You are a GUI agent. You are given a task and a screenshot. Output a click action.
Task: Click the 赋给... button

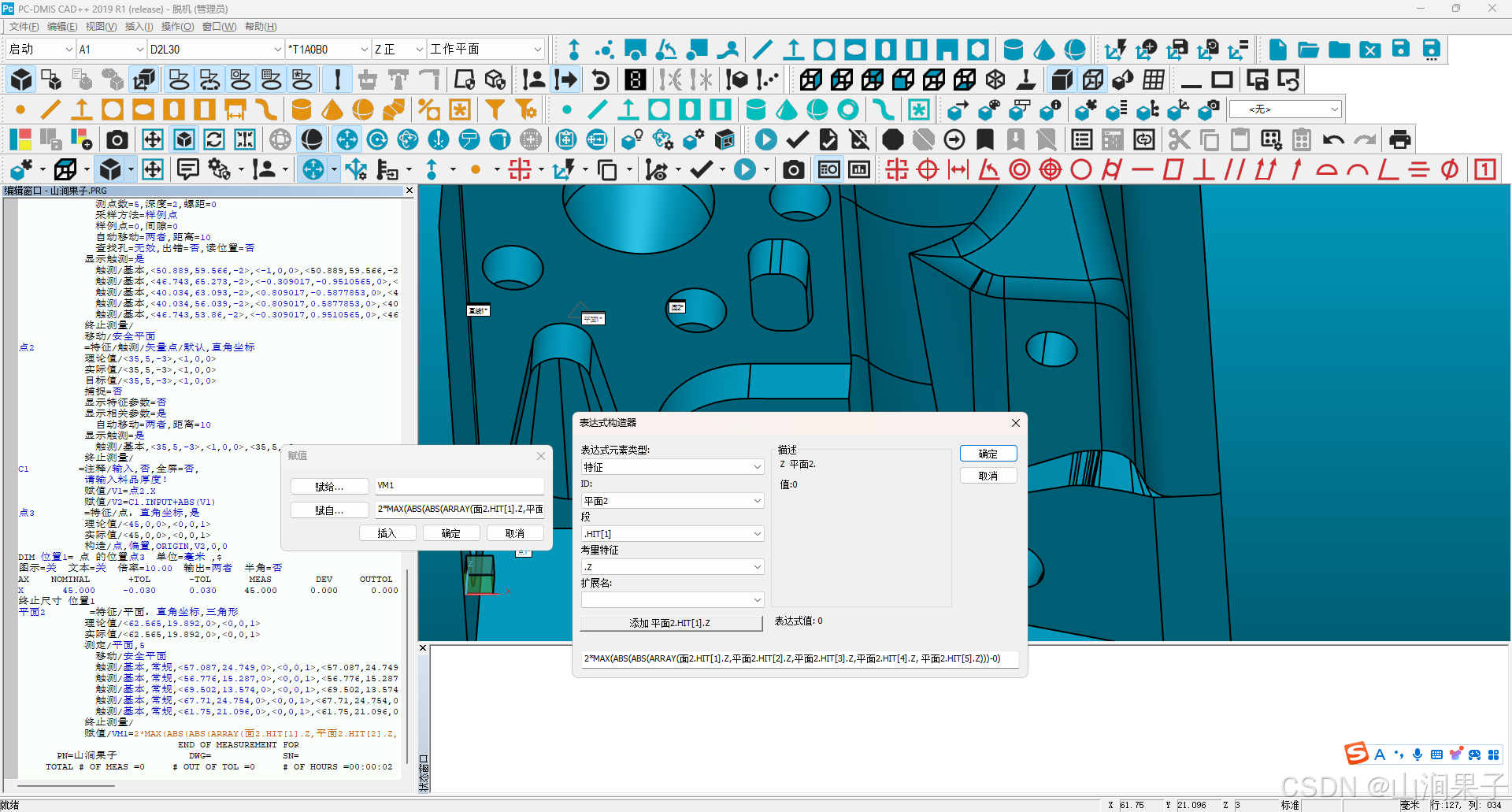coord(329,487)
